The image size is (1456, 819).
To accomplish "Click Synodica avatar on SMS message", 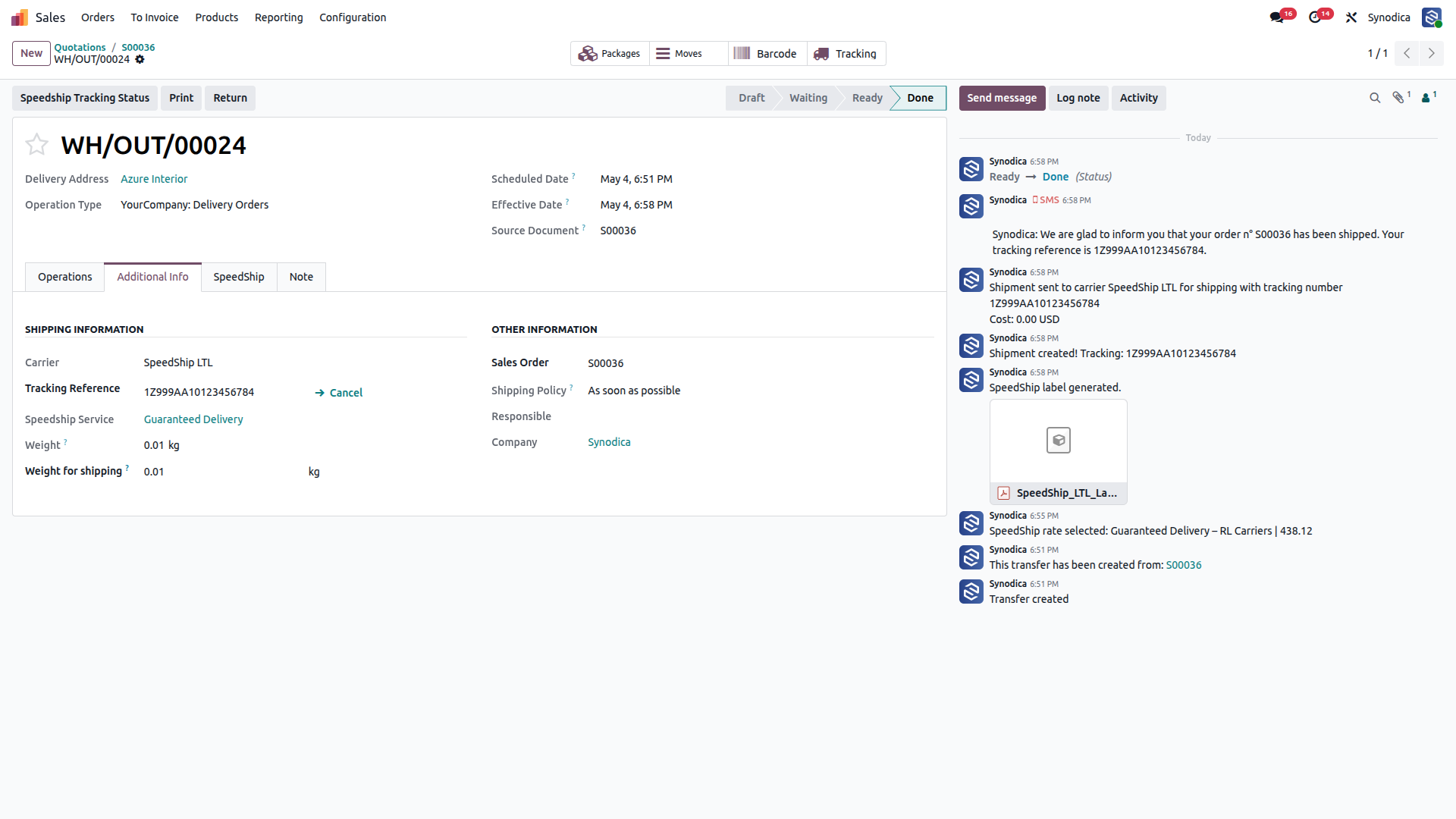I will pyautogui.click(x=971, y=206).
